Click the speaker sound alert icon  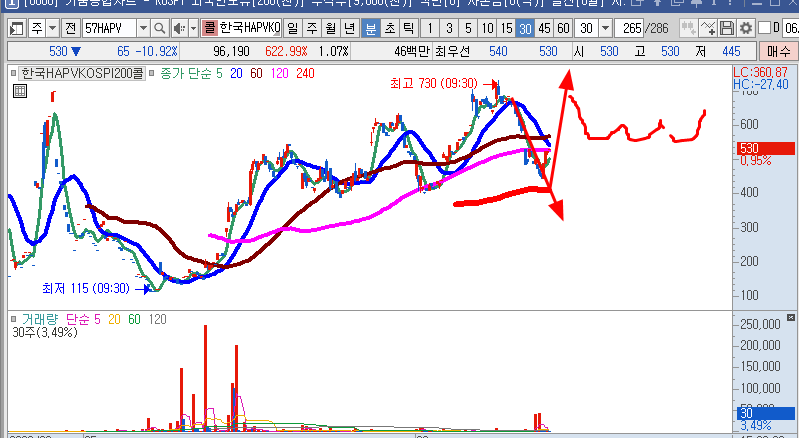click(179, 28)
